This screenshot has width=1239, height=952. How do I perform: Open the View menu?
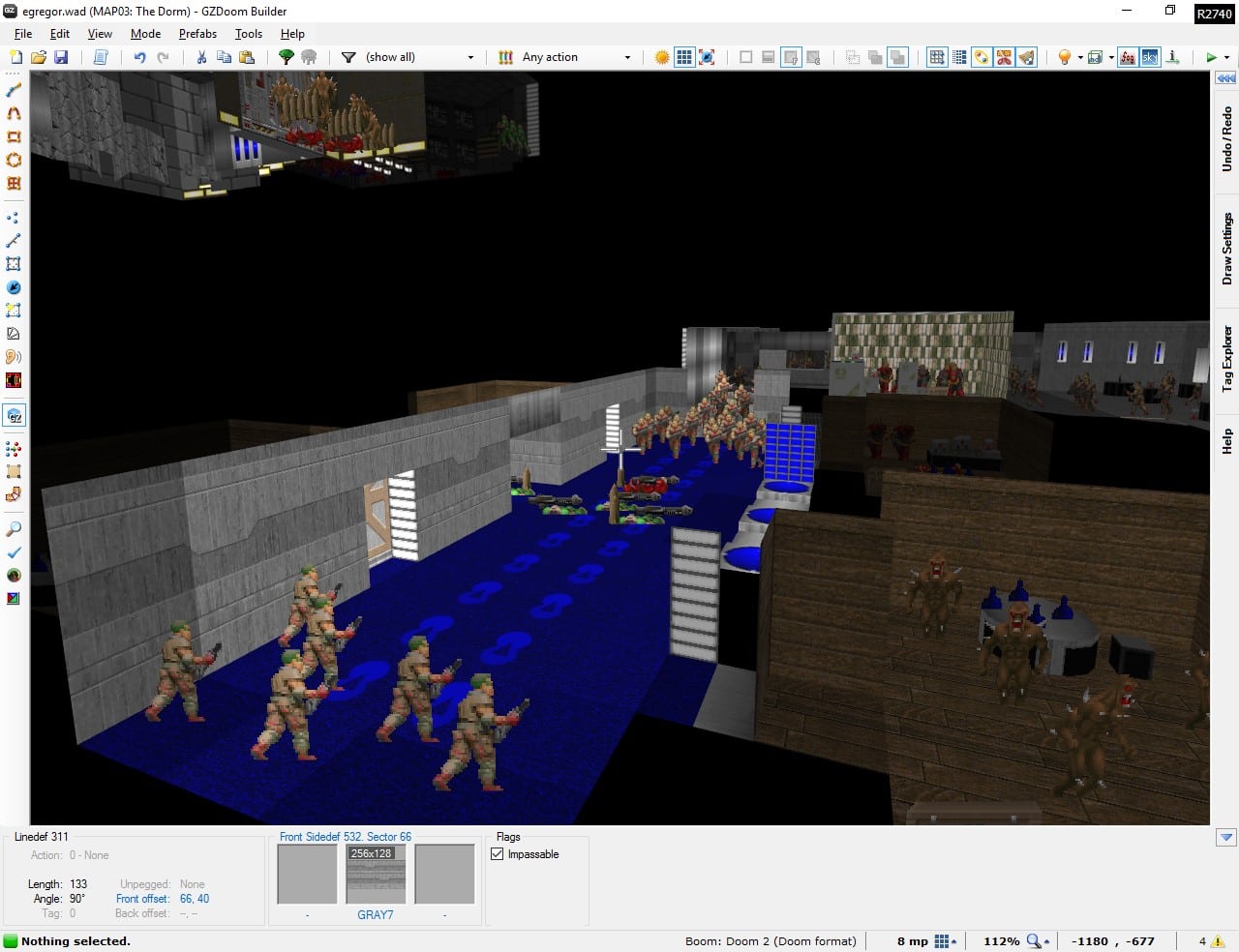tap(100, 33)
